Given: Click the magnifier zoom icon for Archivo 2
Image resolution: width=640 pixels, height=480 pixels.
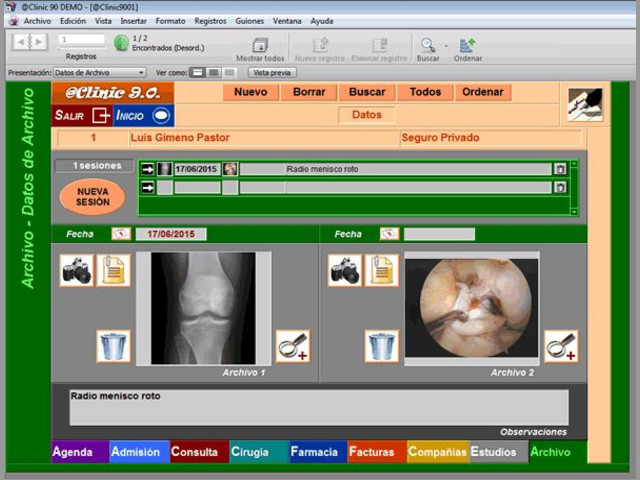Looking at the screenshot, I should tap(561, 346).
